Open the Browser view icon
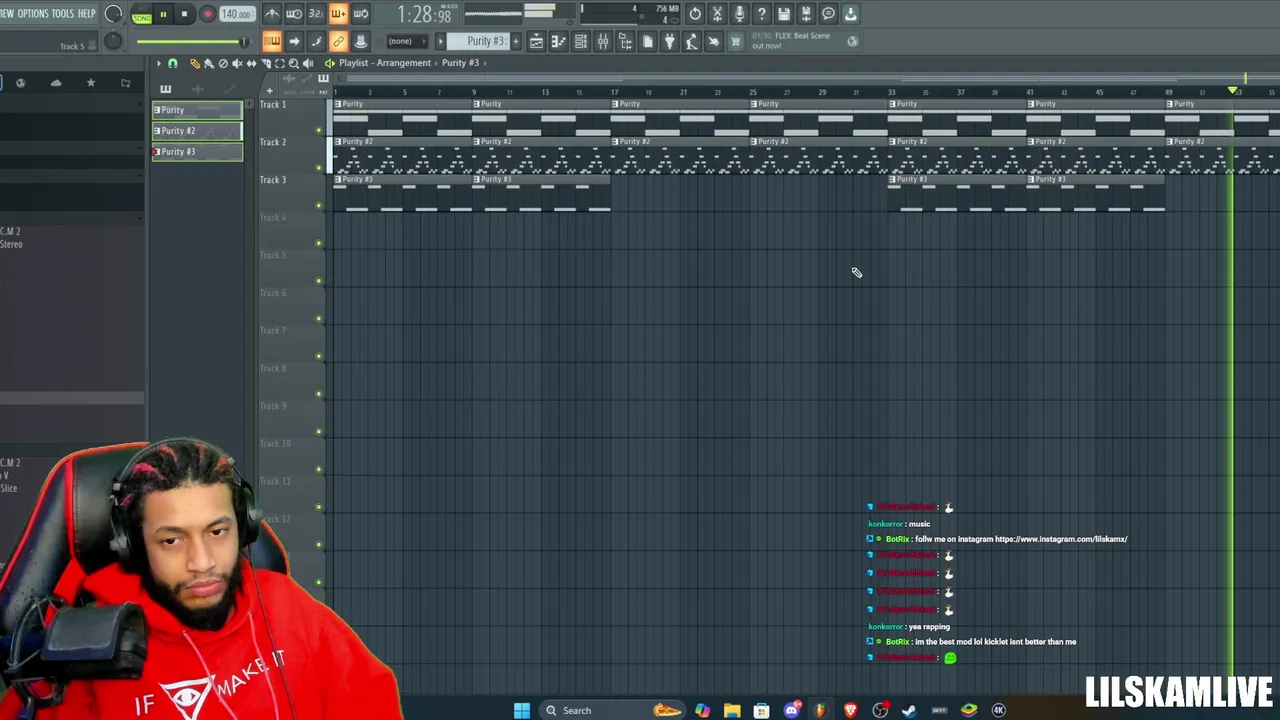Screen dimensions: 1280x720 (625, 41)
